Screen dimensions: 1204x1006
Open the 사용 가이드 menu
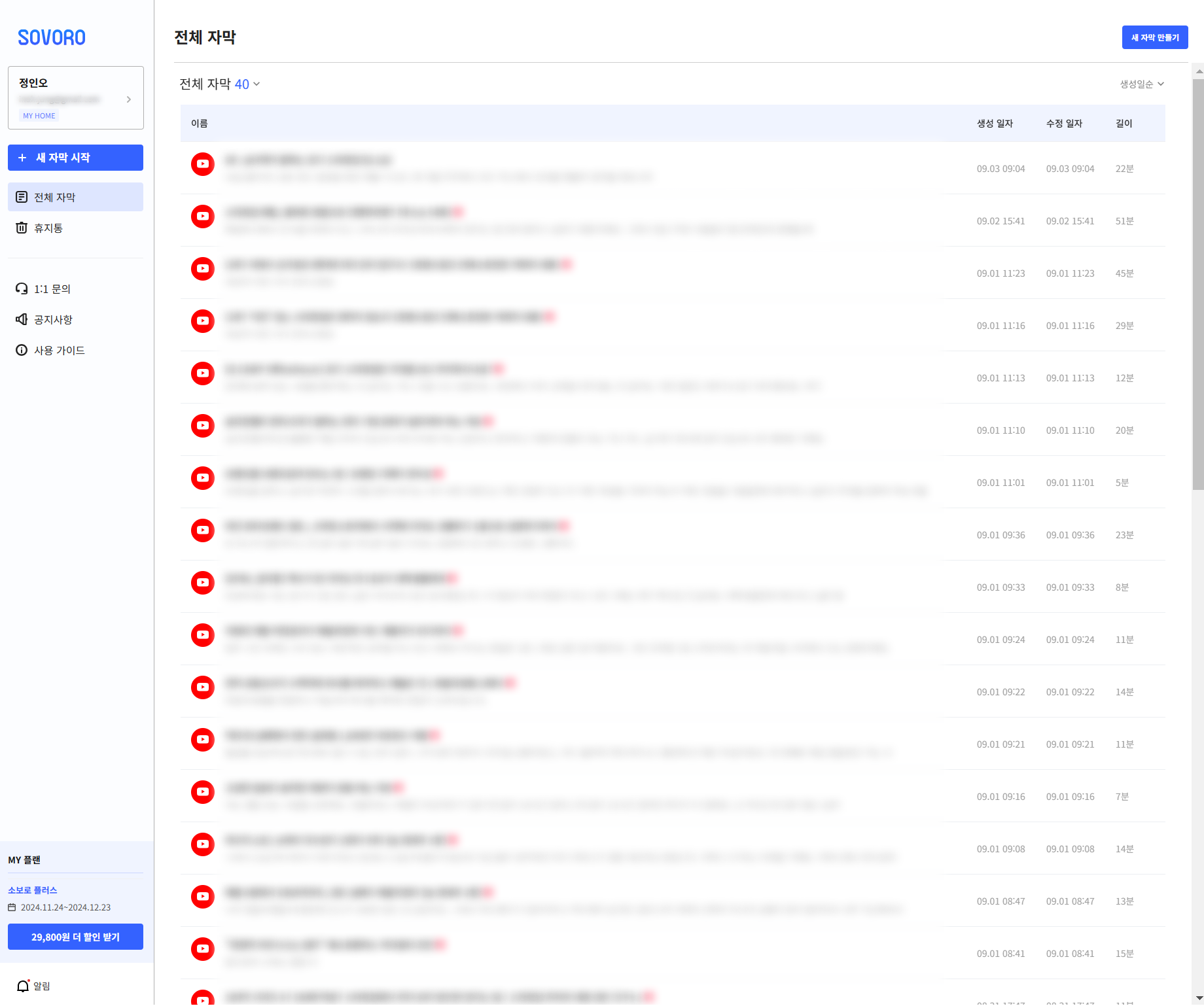[75, 350]
